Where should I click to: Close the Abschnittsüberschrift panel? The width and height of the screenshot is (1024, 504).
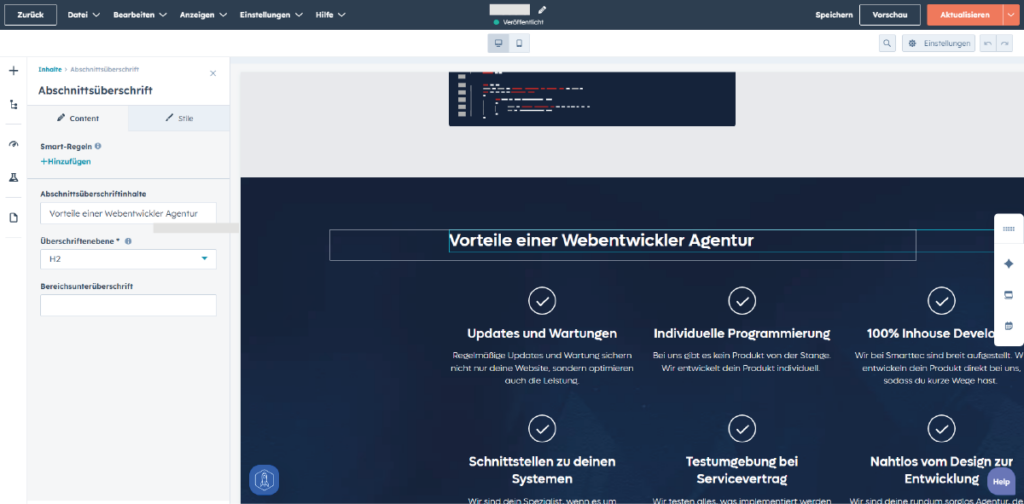212,73
